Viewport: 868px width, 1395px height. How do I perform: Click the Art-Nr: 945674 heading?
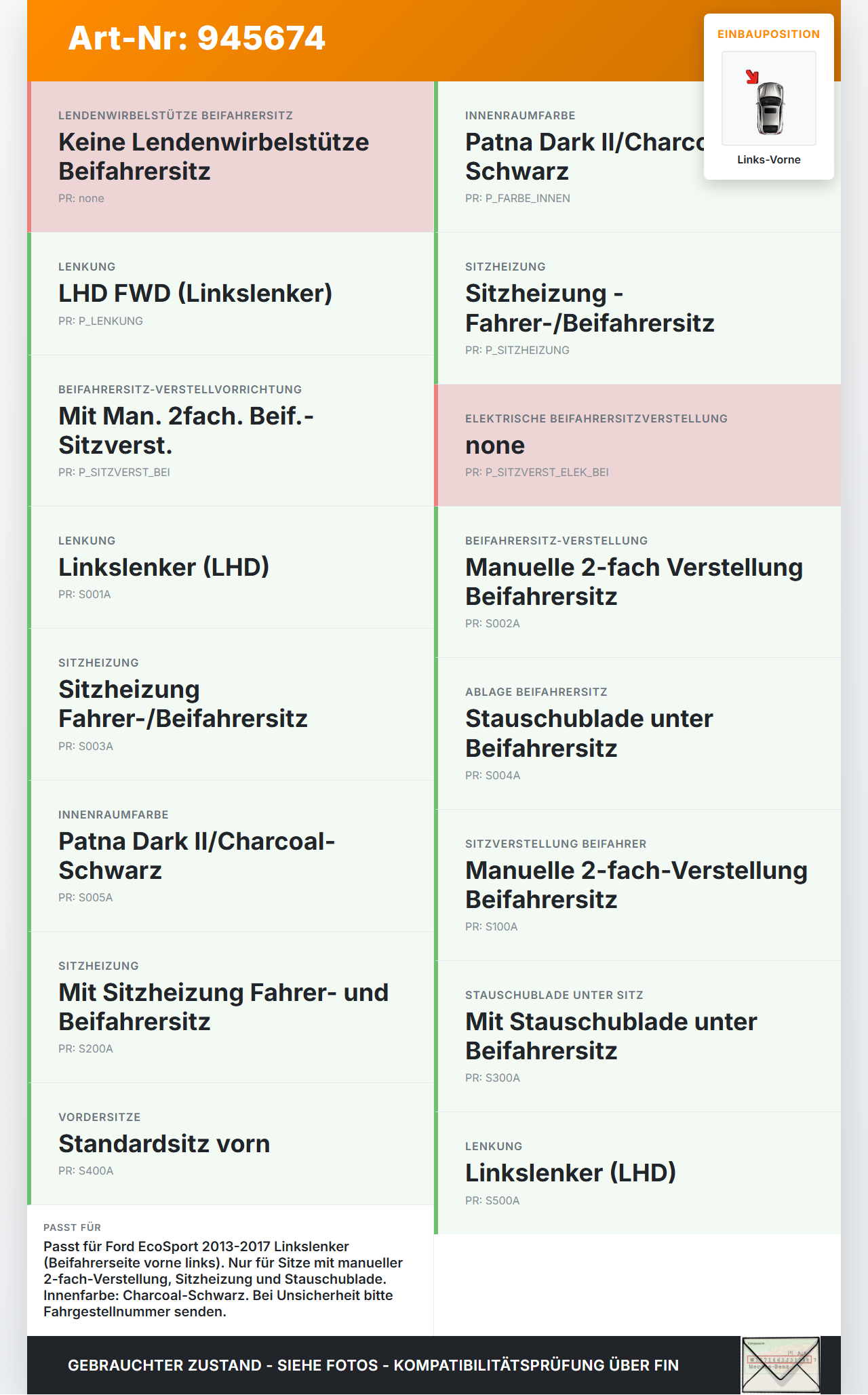point(197,38)
